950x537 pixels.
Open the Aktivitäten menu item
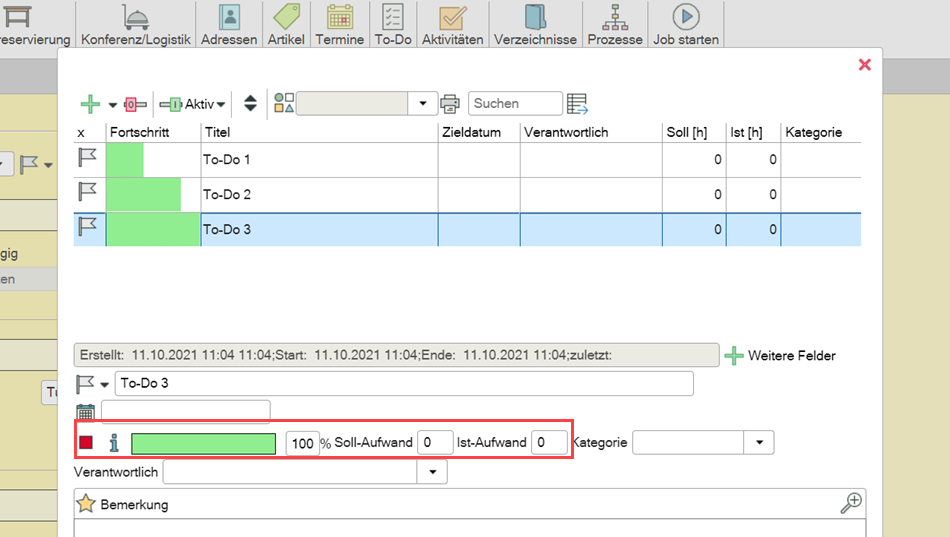452,25
